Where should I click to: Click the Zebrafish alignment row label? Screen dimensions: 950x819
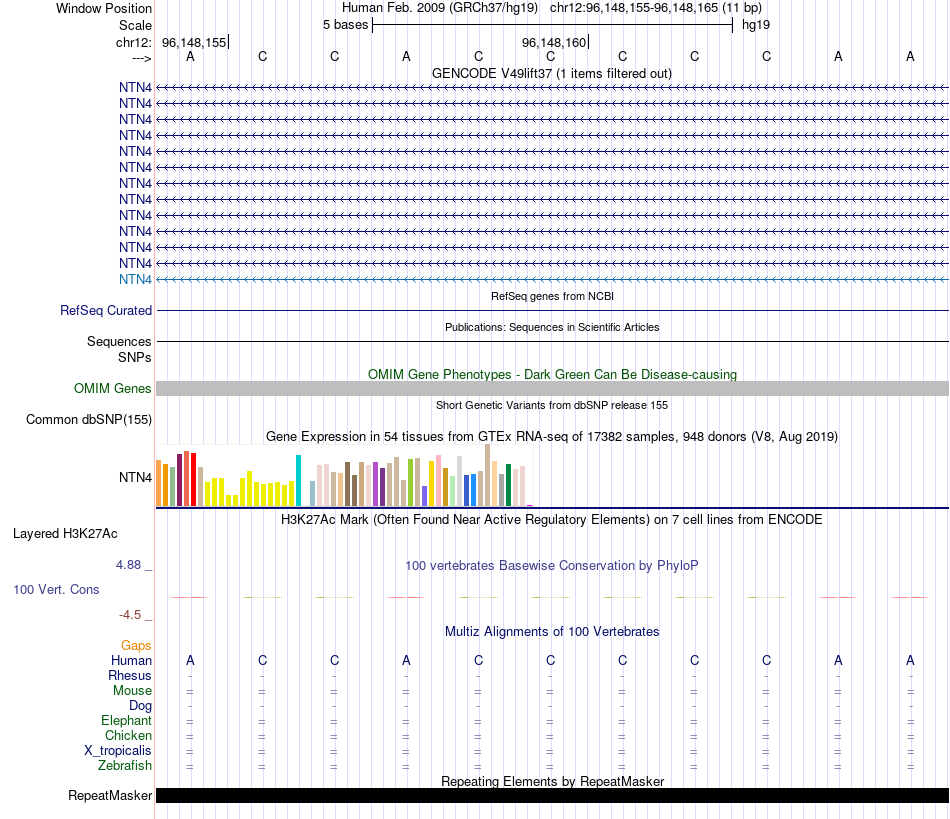click(x=125, y=765)
